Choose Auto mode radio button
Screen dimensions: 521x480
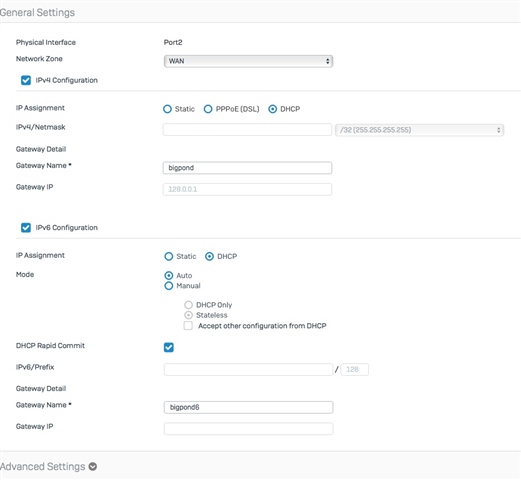169,275
